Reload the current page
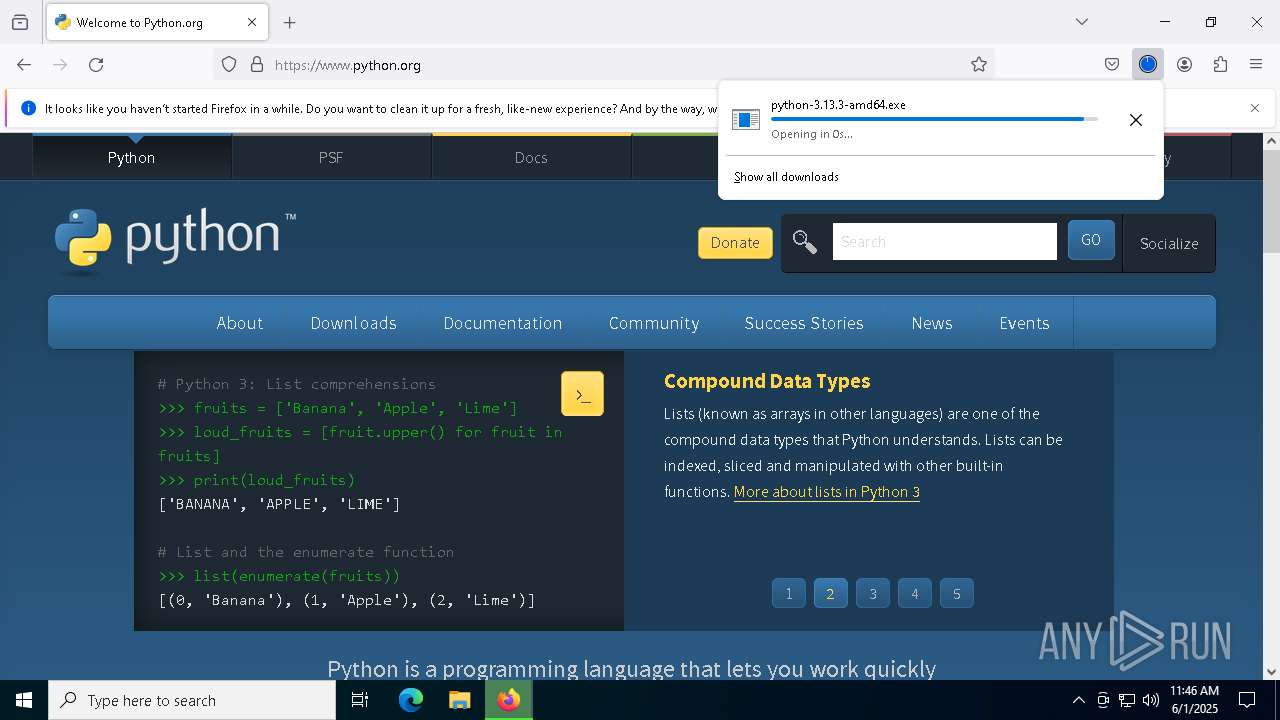The image size is (1280, 720). click(x=96, y=65)
